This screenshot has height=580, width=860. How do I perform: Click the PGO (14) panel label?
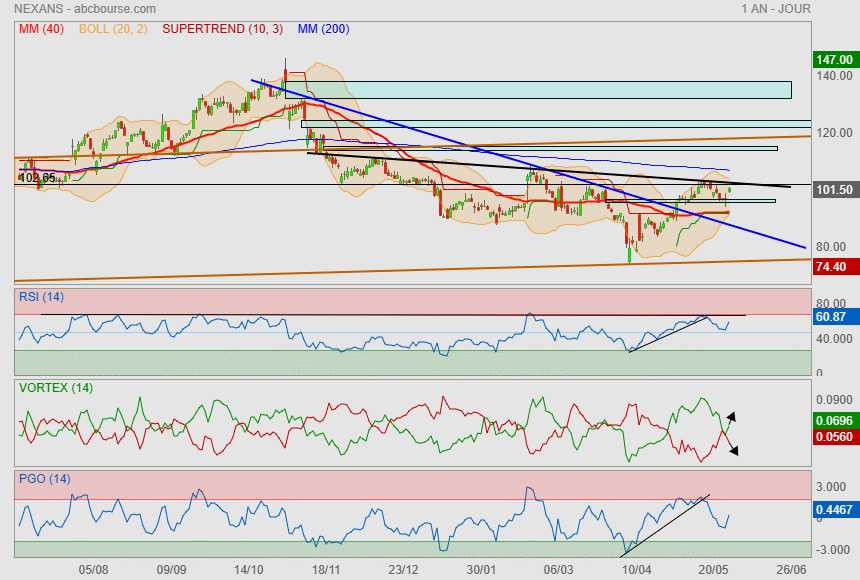[x=44, y=478]
